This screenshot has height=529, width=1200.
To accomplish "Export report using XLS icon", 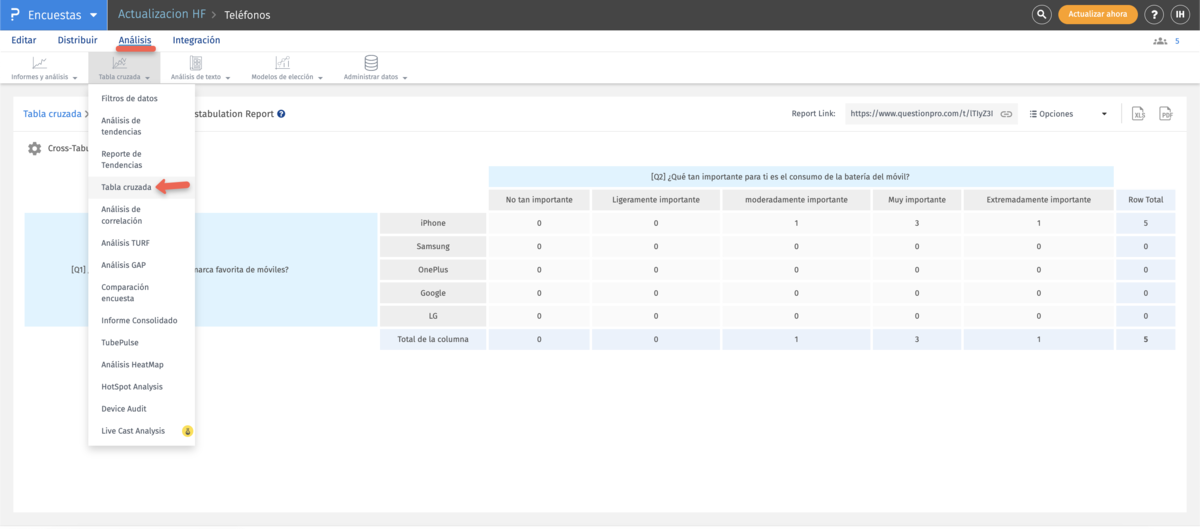I will pos(1138,114).
